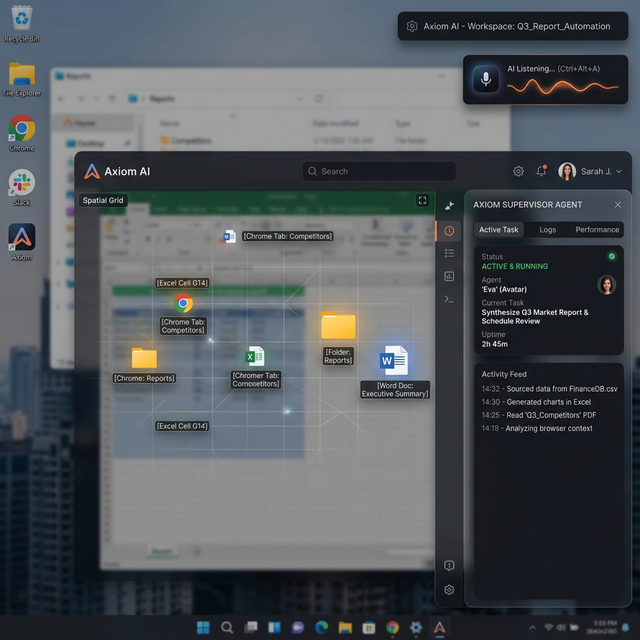The width and height of the screenshot is (640, 640).
Task: Open Axiom app from taskbar
Action: (440, 627)
